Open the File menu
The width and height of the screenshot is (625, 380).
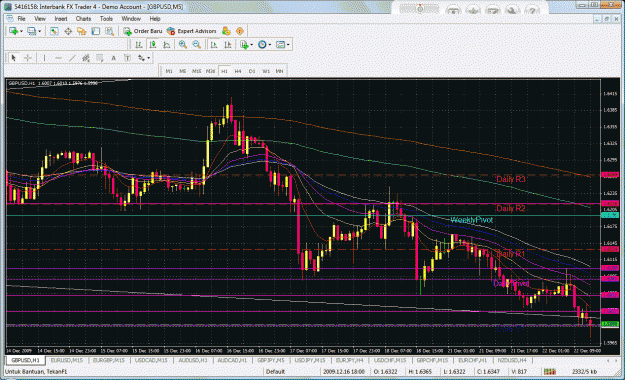click(x=21, y=19)
